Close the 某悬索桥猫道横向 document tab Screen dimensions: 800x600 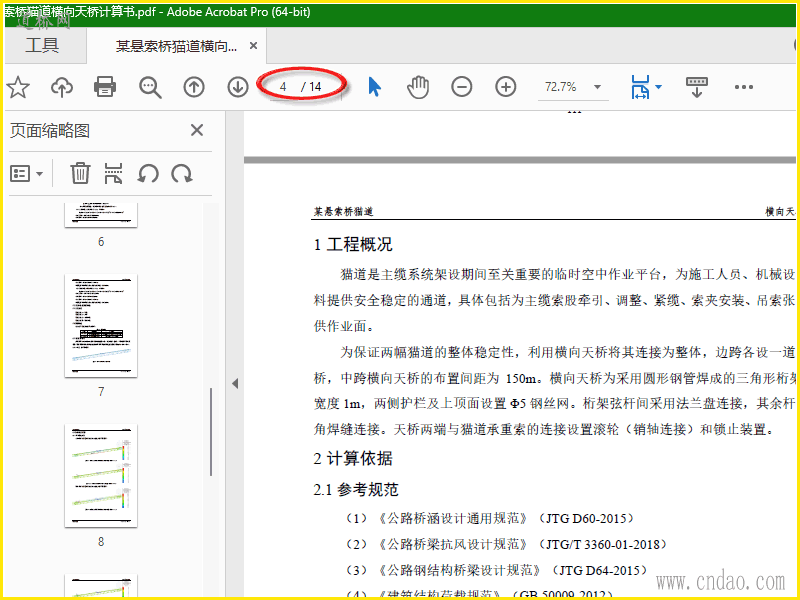[x=253, y=46]
